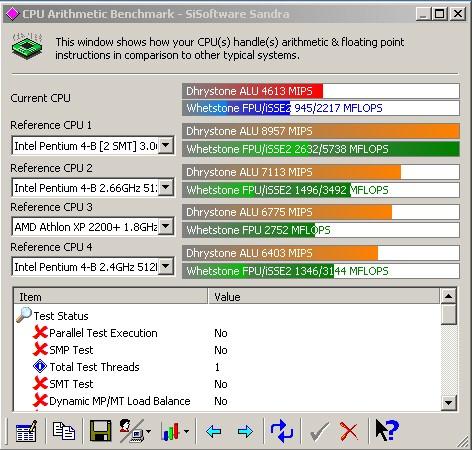Activate the context help pointer icon
This screenshot has height=450, width=472.
tap(387, 431)
